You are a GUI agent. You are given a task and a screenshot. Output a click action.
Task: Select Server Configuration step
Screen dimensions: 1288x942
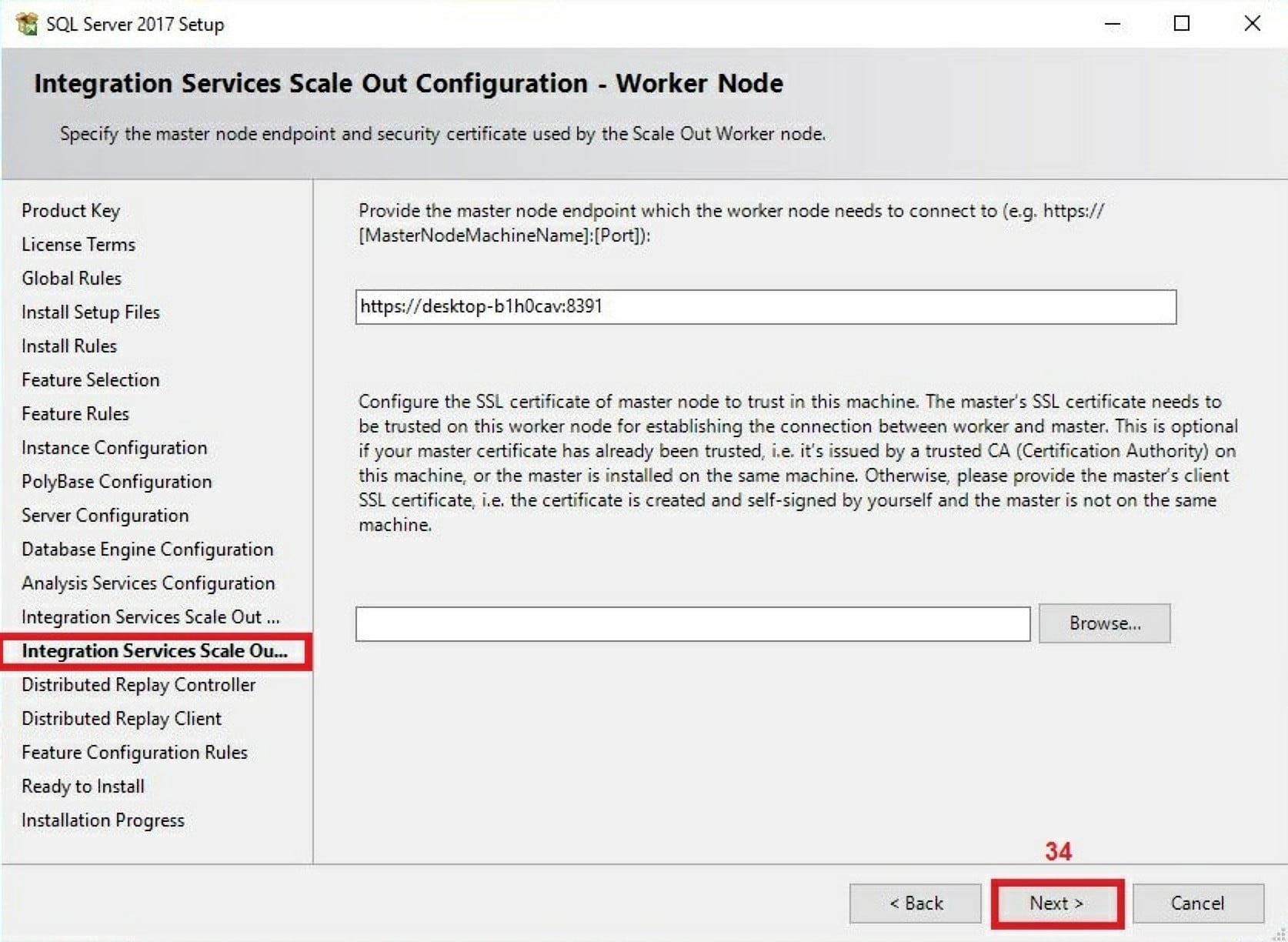[x=105, y=516]
